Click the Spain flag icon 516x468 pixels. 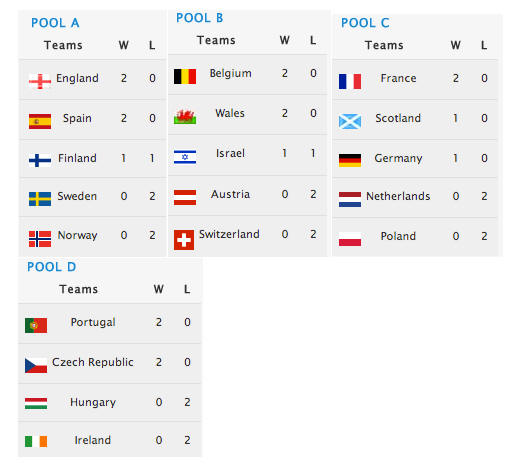(40, 121)
